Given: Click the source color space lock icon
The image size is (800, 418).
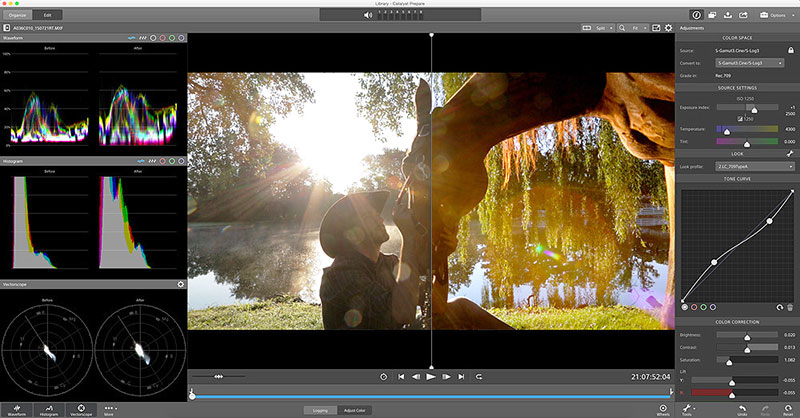Looking at the screenshot, I should click(x=790, y=49).
